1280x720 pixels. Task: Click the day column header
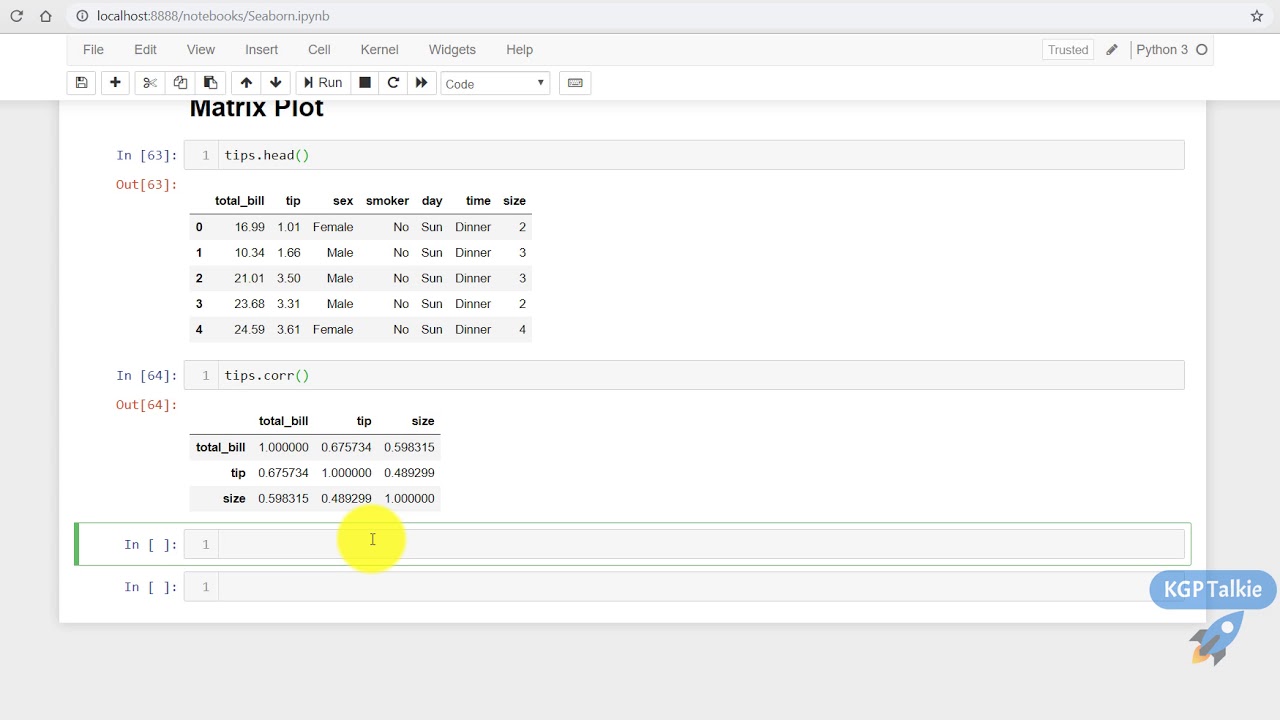point(432,201)
